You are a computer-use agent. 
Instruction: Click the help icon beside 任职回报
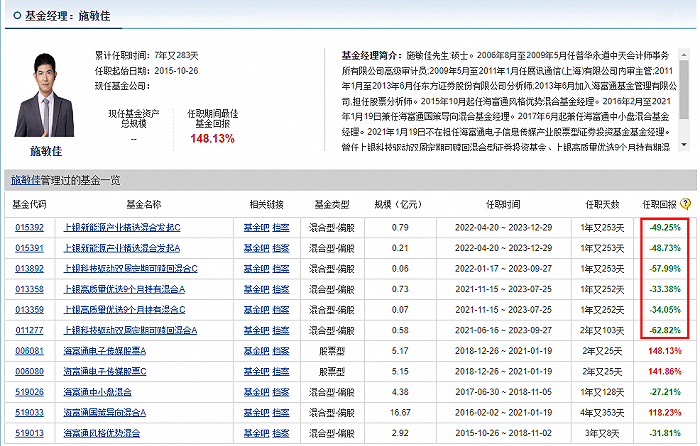[685, 204]
